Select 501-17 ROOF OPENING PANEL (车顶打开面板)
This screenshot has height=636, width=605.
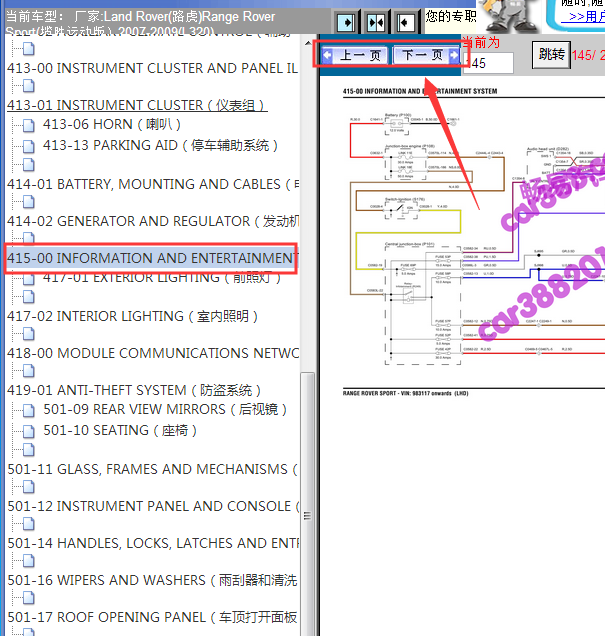[x=152, y=617]
